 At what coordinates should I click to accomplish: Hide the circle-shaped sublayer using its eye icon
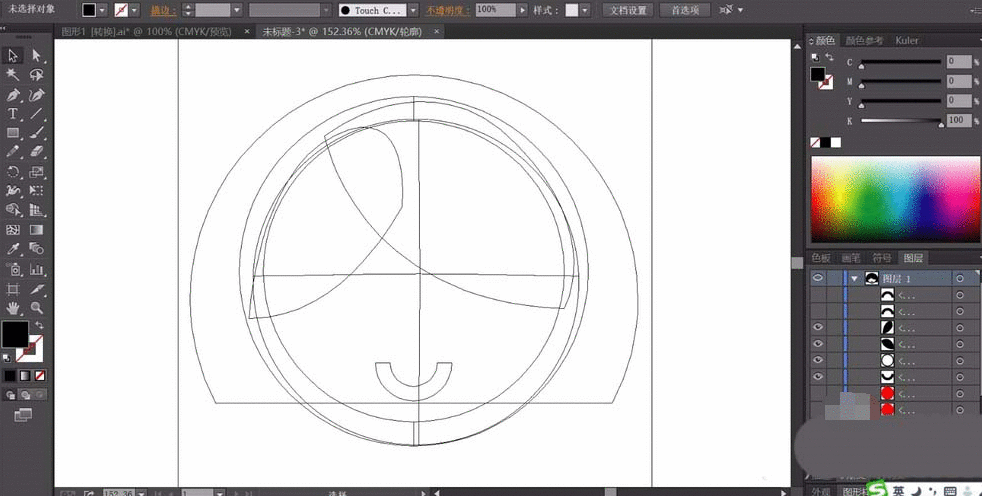tap(818, 359)
